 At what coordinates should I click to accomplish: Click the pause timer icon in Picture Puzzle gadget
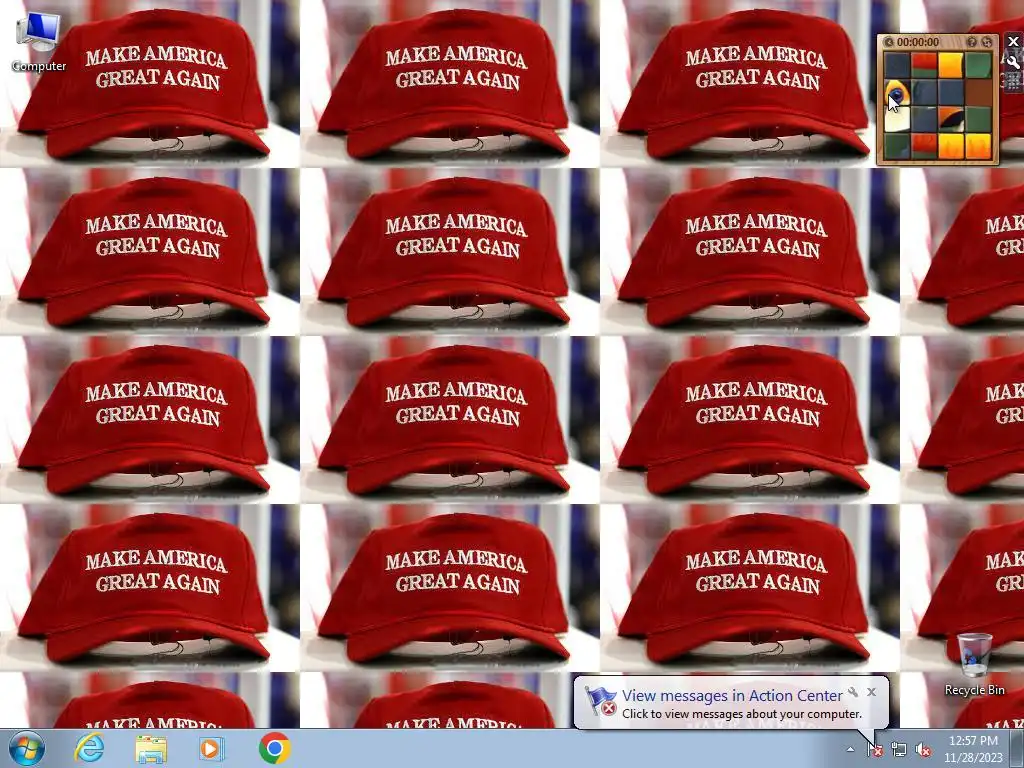(888, 42)
